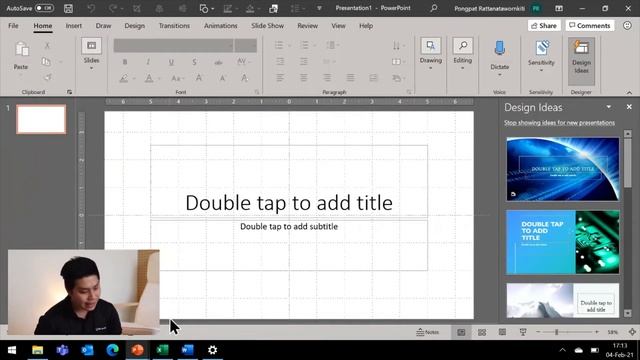Viewport: 640px width, 360px height.
Task: Collapse the ribbon with the chevron
Action: [629, 93]
